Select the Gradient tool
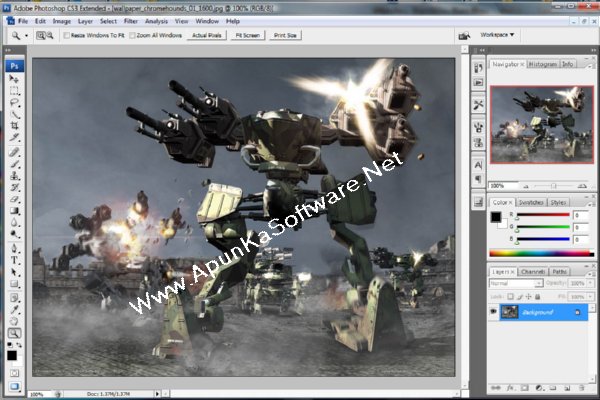 [14, 211]
